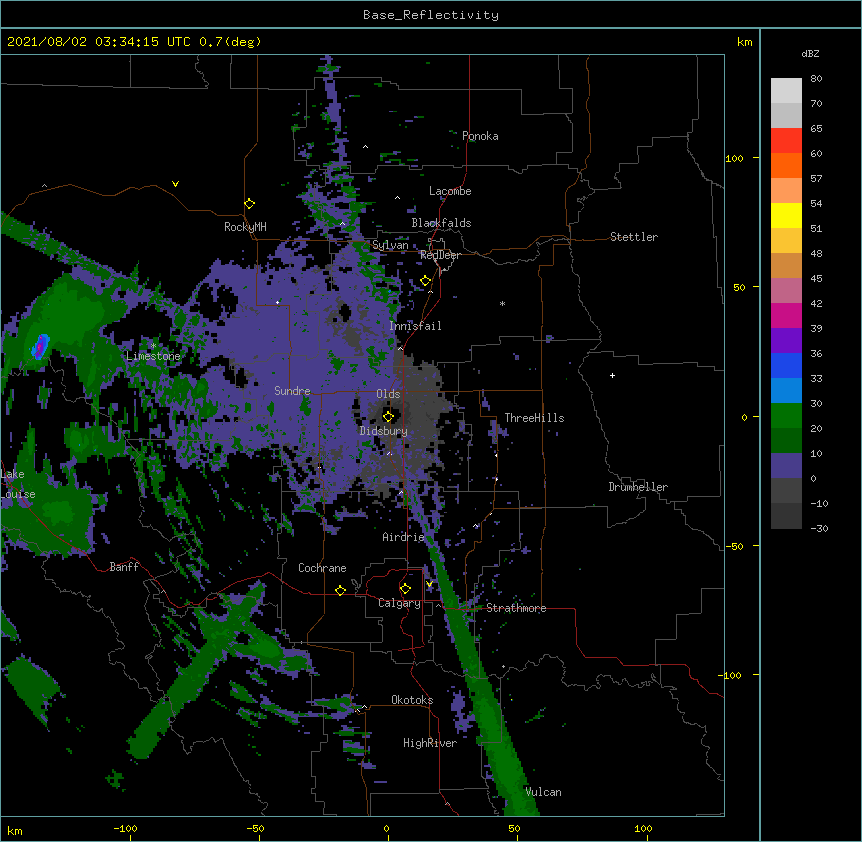Select the royal blue 33-36 dBZ legend swatch
862x842 pixels.
pyautogui.click(x=786, y=365)
